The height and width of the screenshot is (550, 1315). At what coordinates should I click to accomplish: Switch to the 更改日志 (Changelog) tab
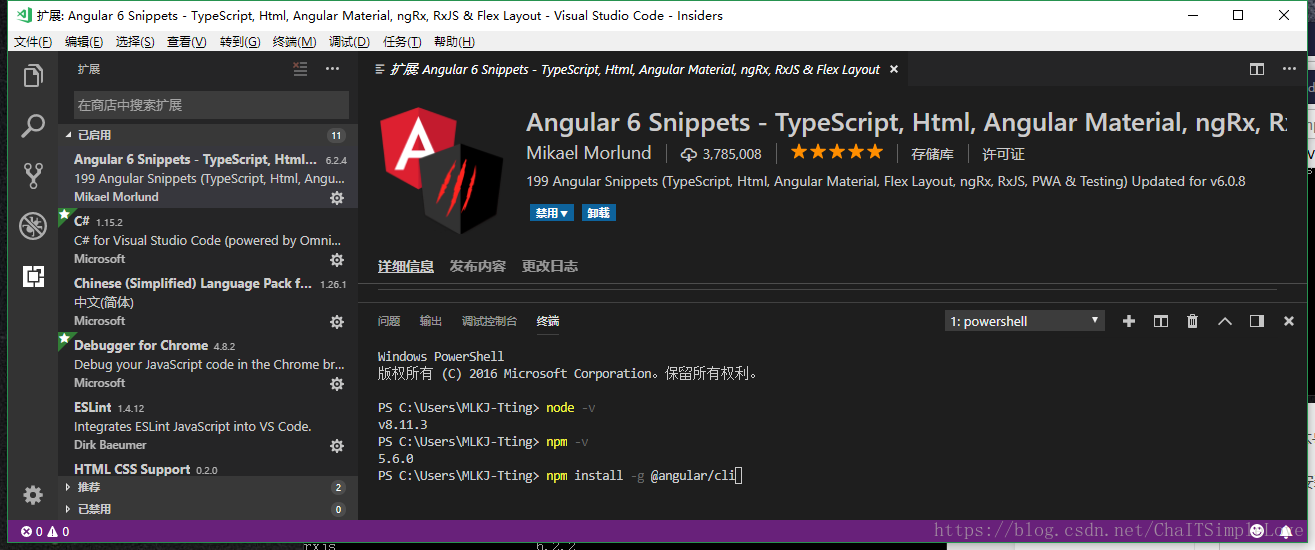[x=550, y=266]
